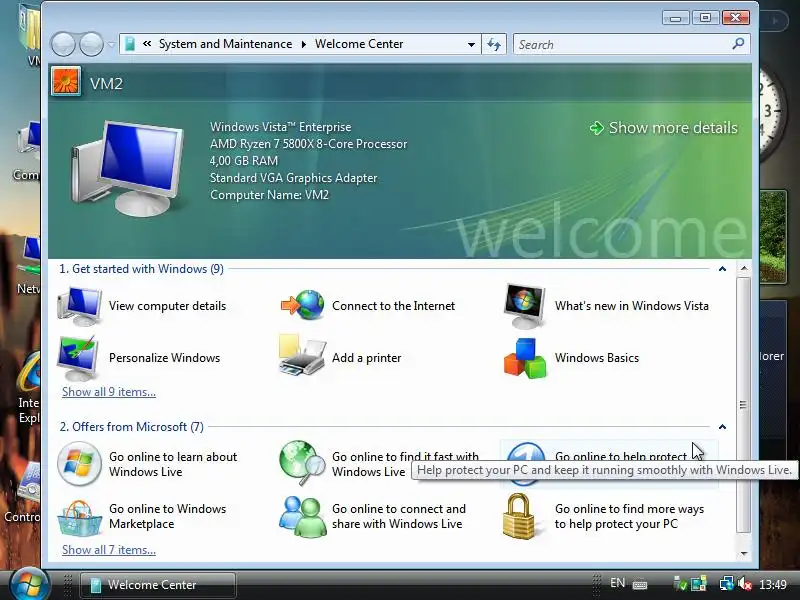This screenshot has width=800, height=600.
Task: Click the search magnifier icon
Action: [738, 44]
